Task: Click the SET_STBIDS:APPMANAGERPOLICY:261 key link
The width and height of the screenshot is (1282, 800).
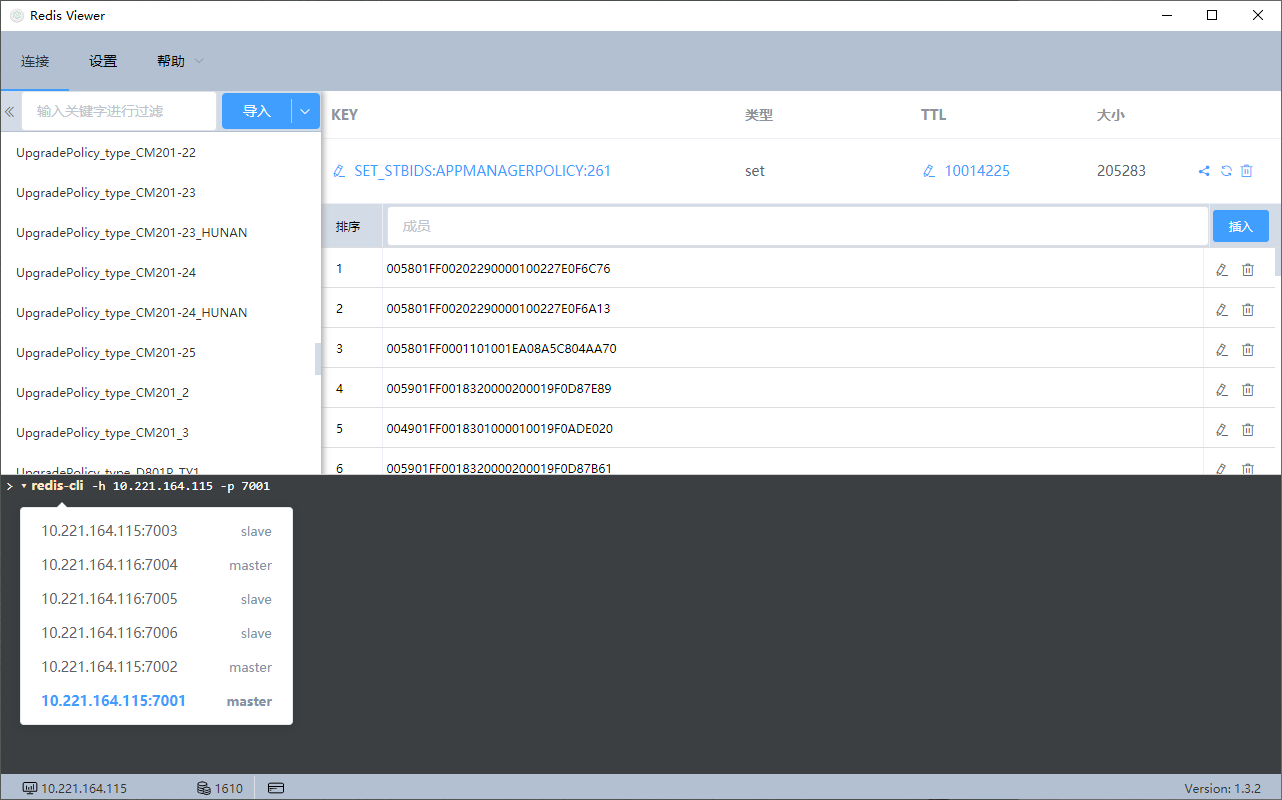Action: point(482,171)
